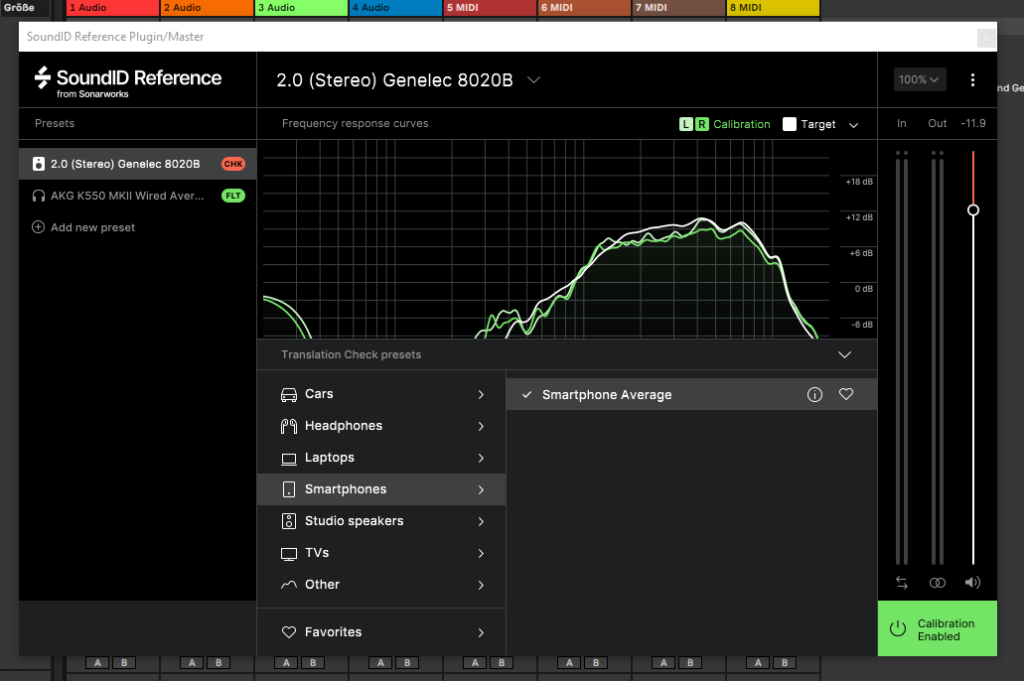Expand the curve options chevron beside Target
Screen dimensions: 1024x681
pyautogui.click(x=853, y=125)
